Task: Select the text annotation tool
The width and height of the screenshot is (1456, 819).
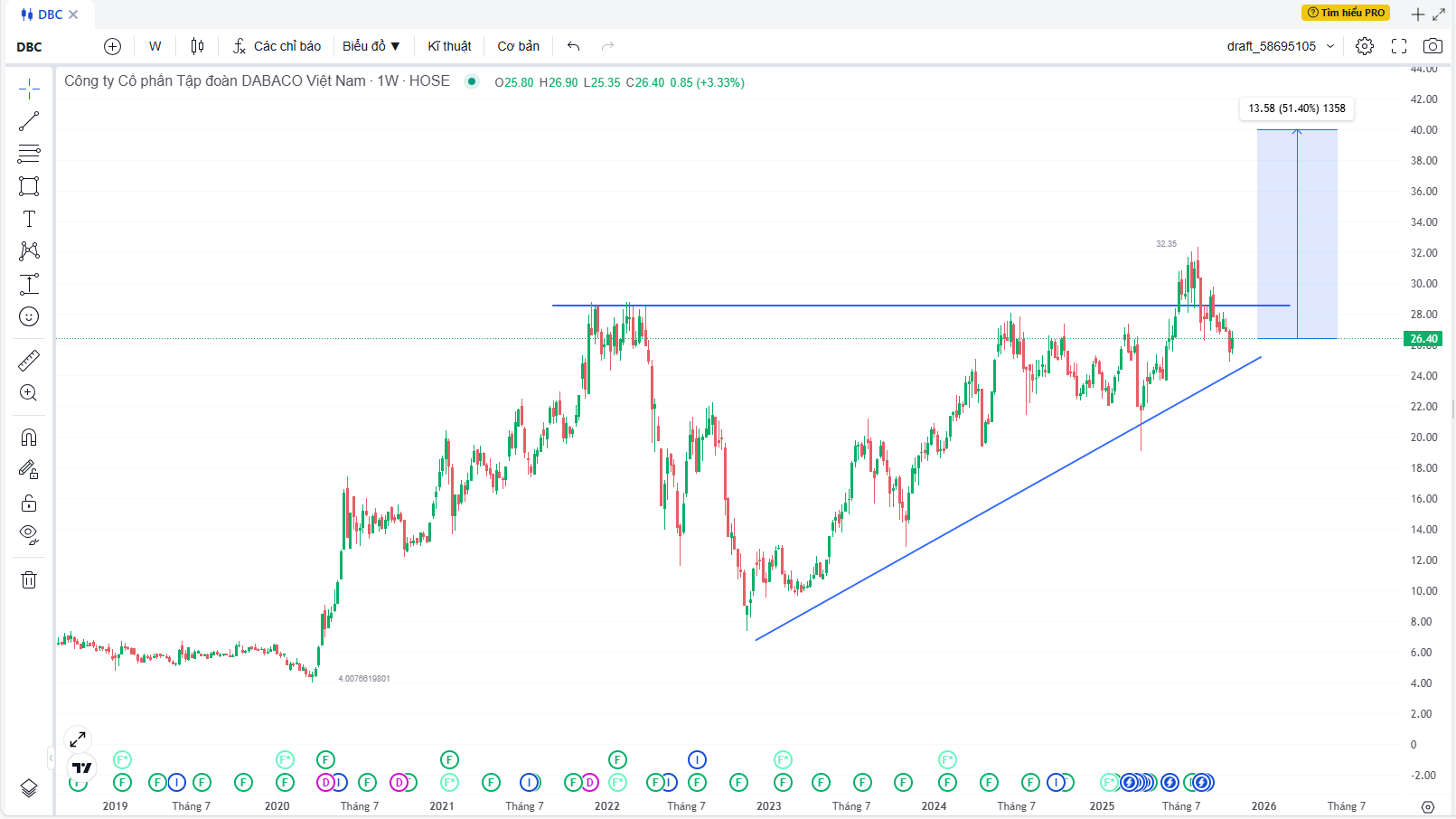Action: 29,219
